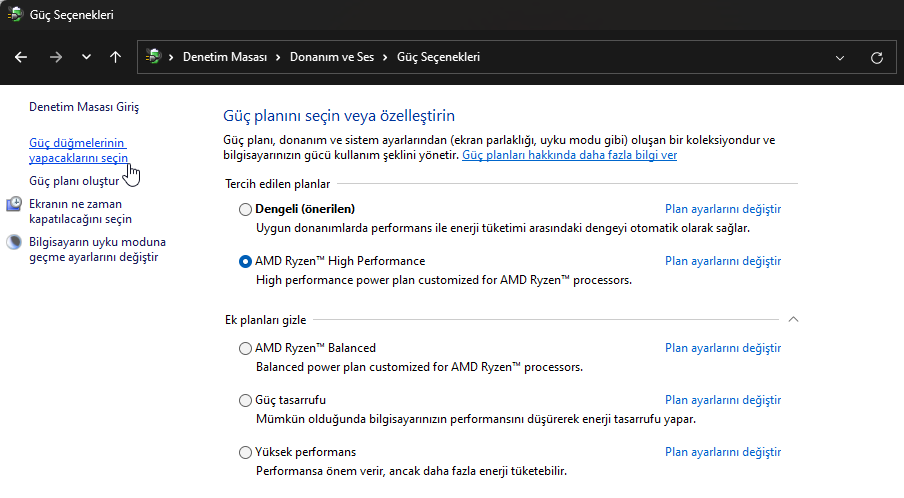The image size is (904, 498).
Task: Click Güç planı oluştur link
Action: (74, 181)
